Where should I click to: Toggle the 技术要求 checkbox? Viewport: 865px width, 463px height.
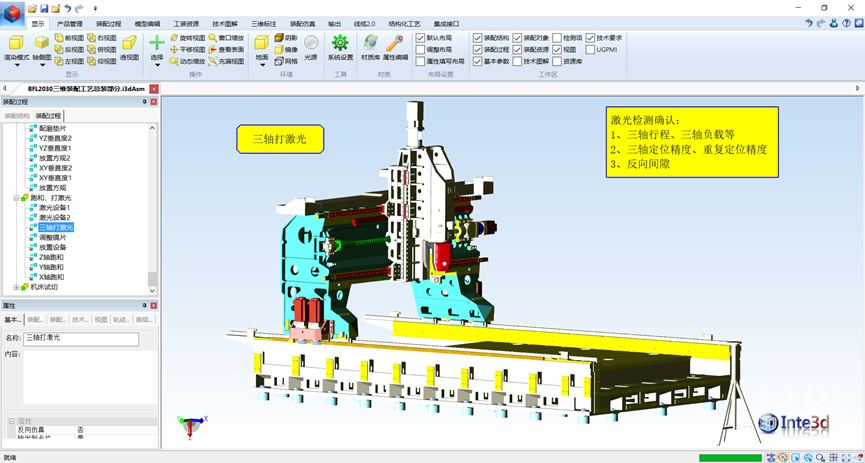pos(591,37)
